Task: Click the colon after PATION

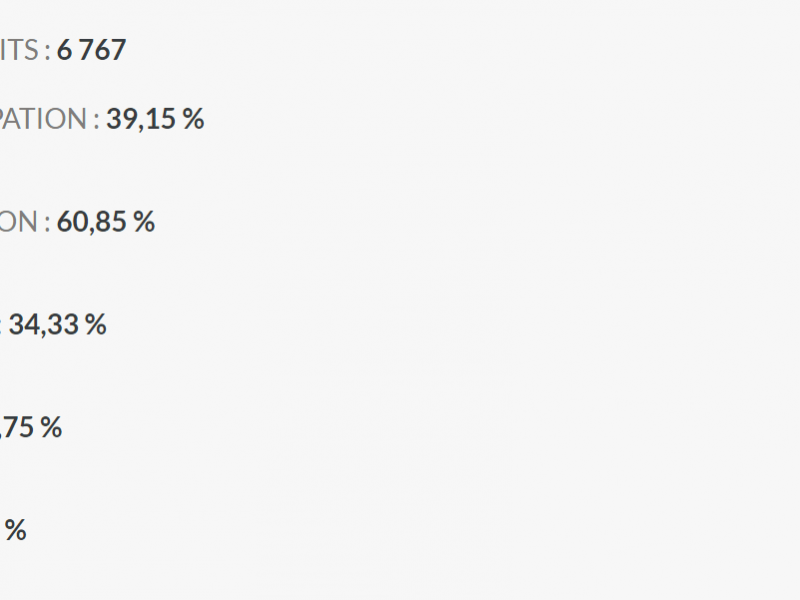Action: 96,122
